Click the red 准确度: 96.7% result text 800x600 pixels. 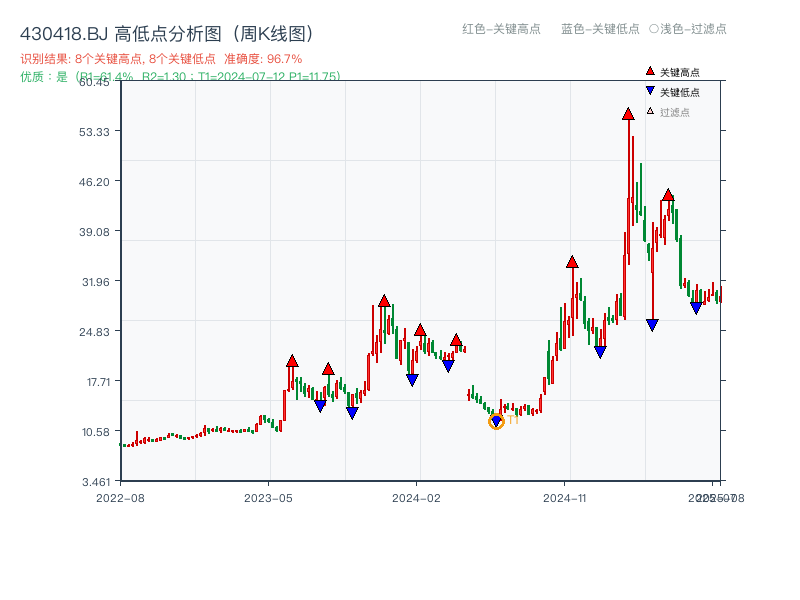(263, 59)
